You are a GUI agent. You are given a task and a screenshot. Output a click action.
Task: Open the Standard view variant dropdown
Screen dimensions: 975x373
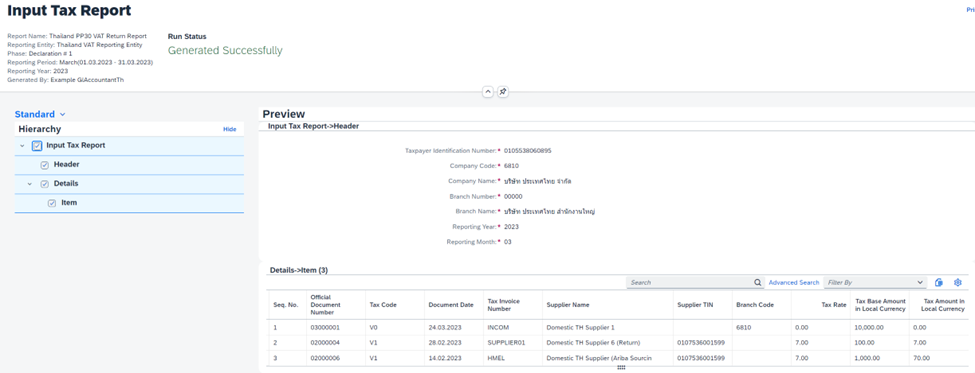40,114
